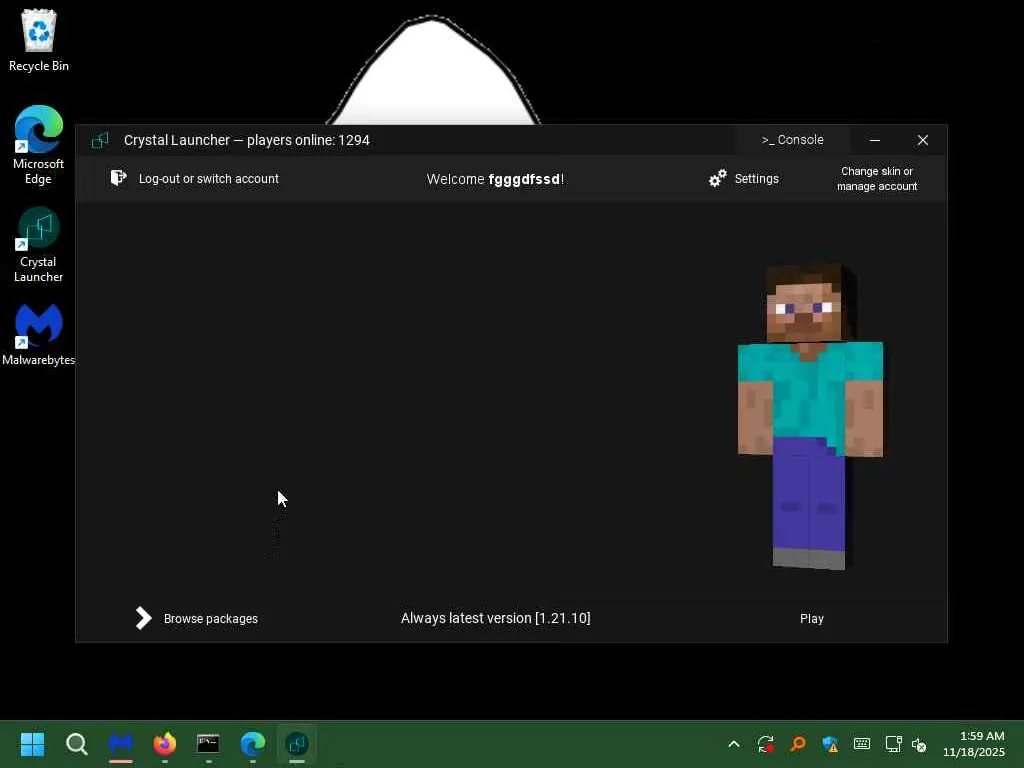Click the sync update tray icon
The image size is (1024, 768).
point(766,744)
